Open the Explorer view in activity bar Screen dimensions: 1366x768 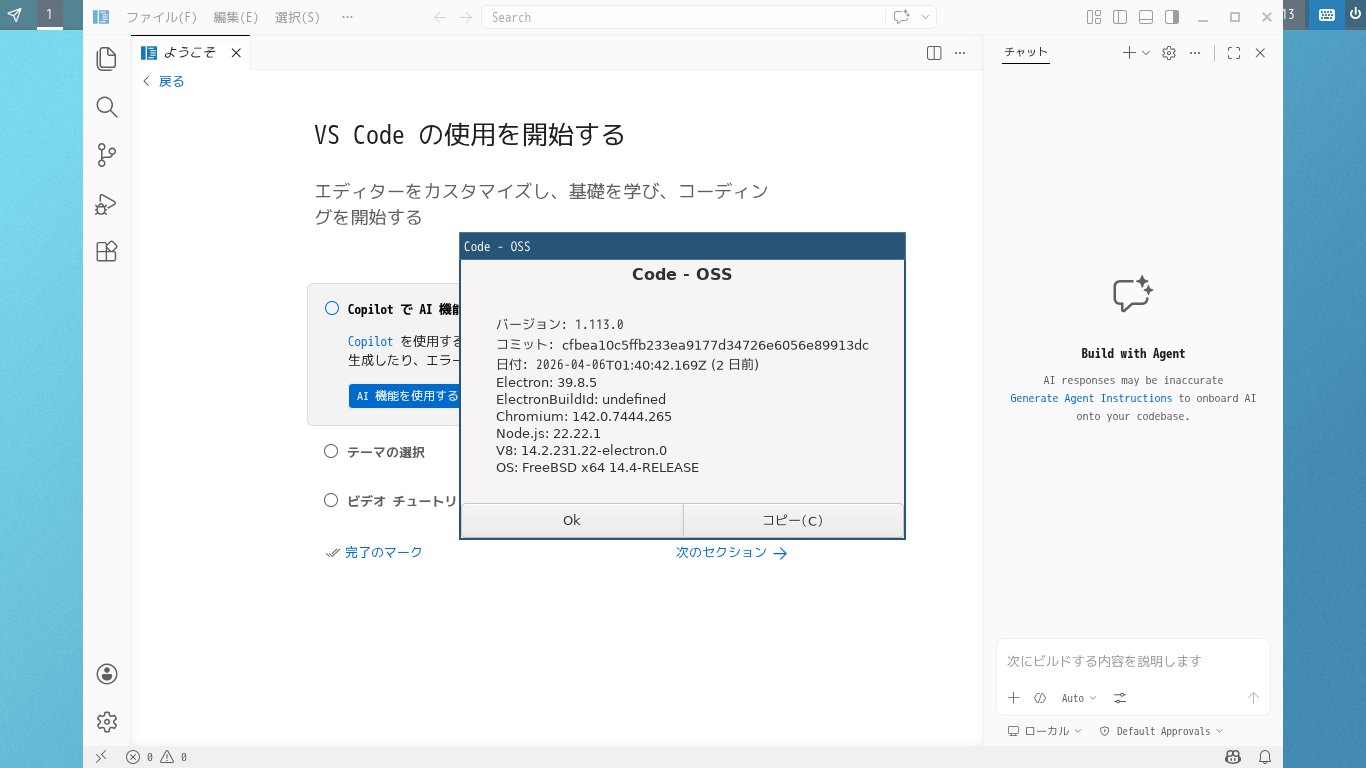[107, 59]
